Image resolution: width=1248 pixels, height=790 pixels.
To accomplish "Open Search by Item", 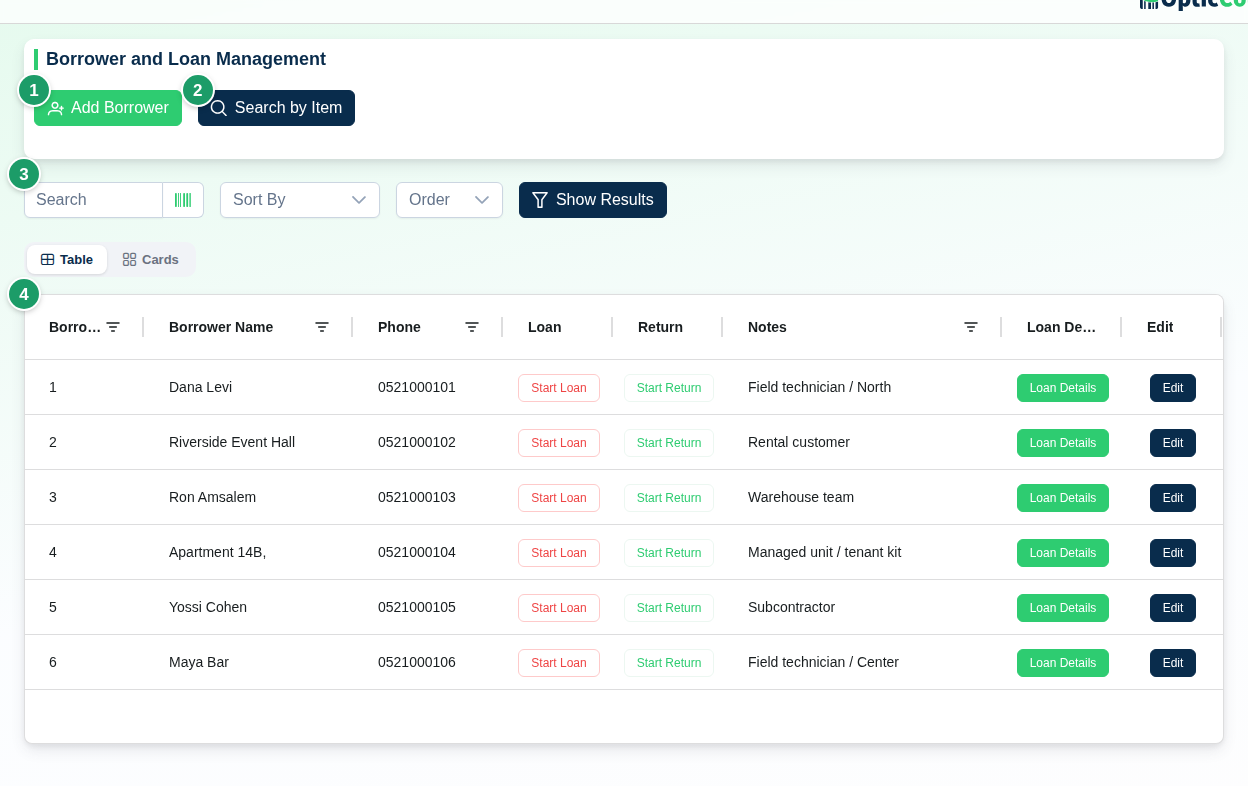I will pyautogui.click(x=276, y=108).
